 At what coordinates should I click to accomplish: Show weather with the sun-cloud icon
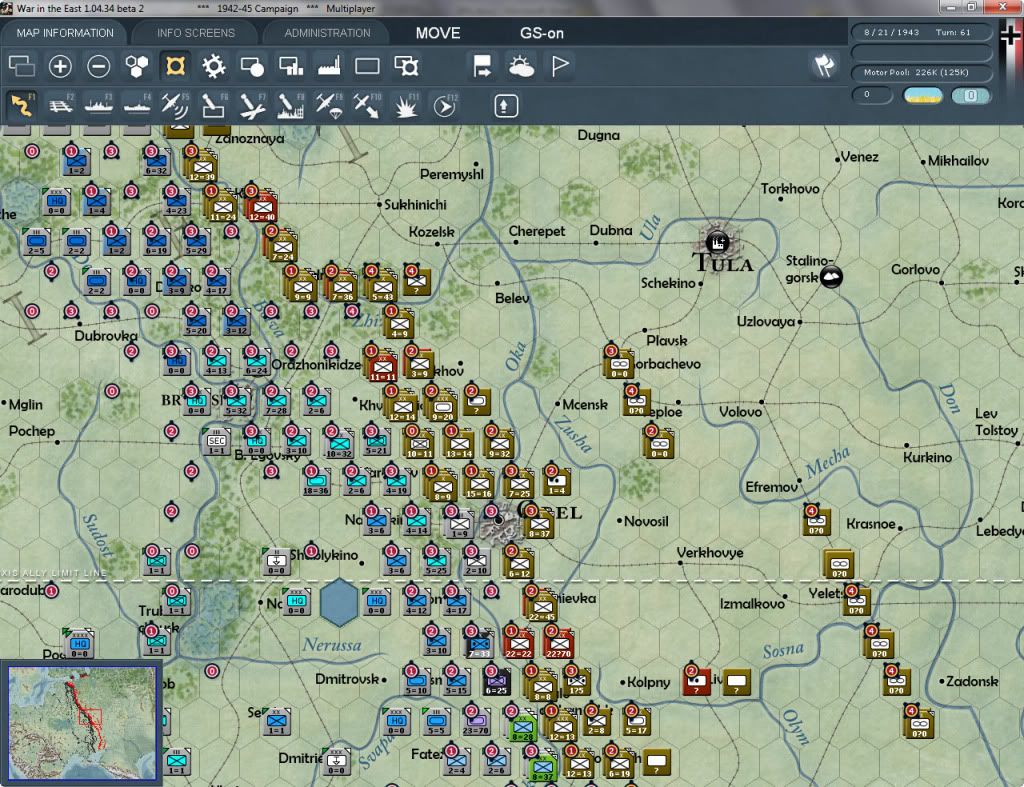point(521,66)
